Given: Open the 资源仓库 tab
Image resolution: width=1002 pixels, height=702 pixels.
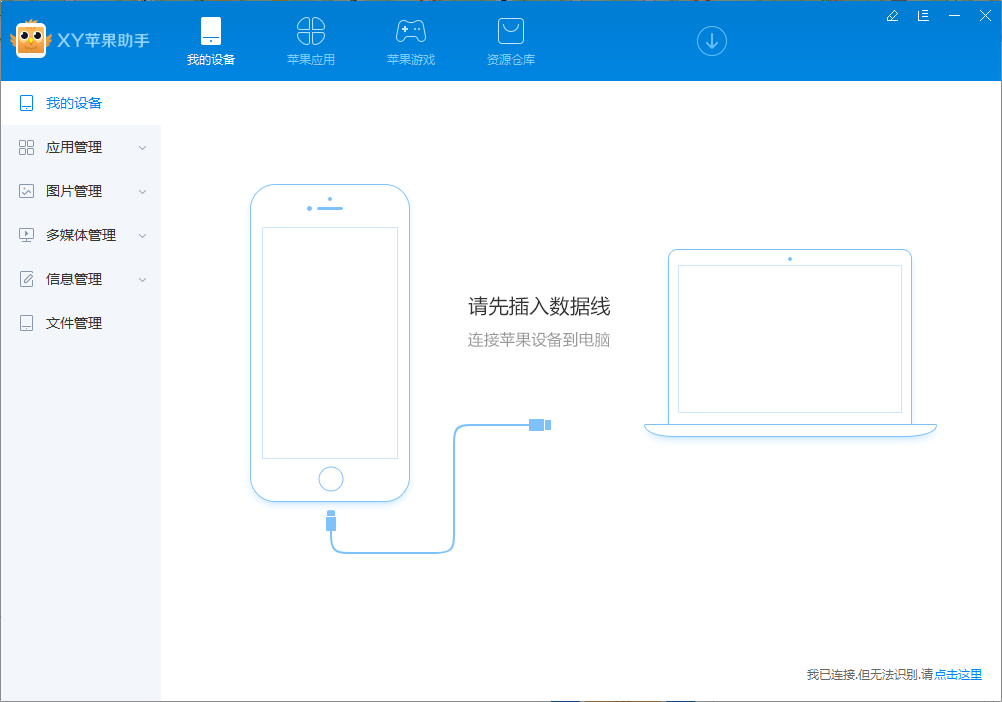Looking at the screenshot, I should point(511,42).
